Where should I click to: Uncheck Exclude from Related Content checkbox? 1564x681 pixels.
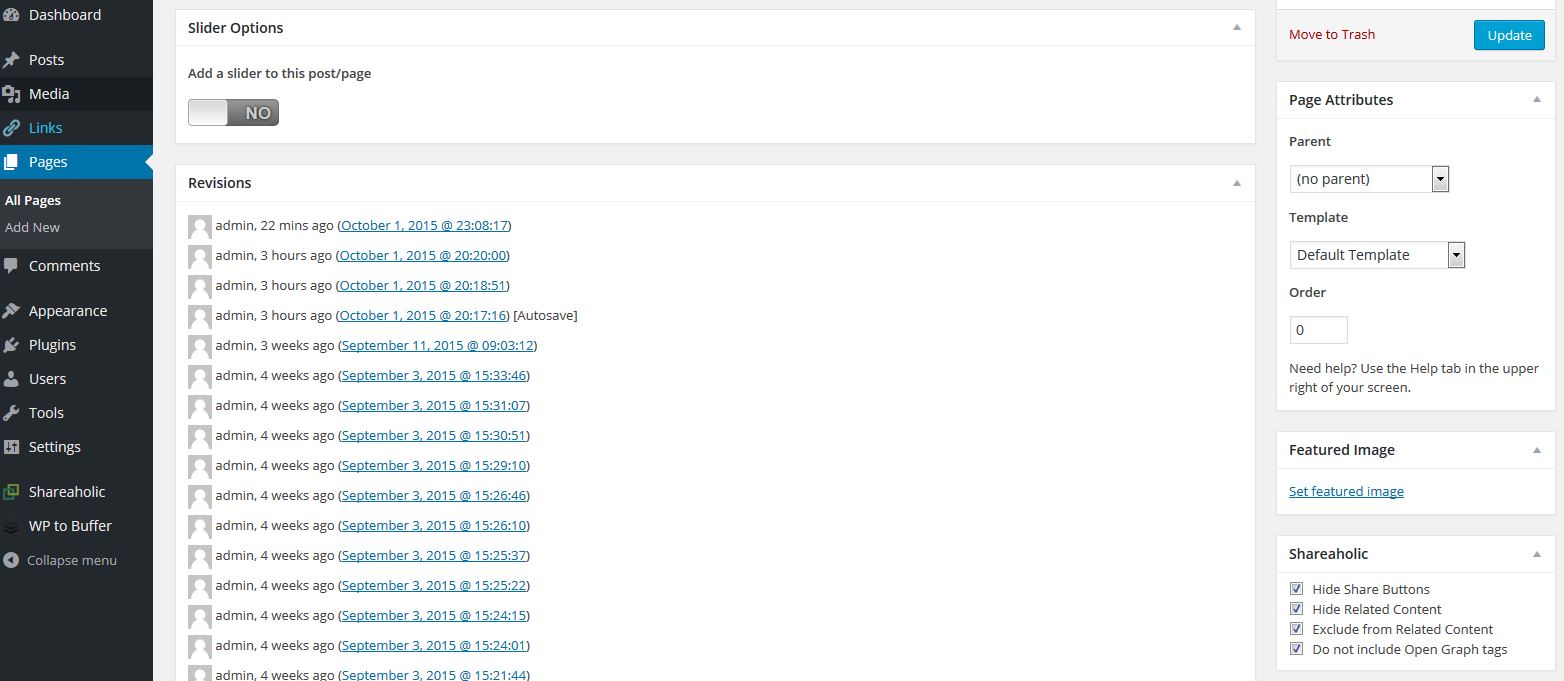[1296, 629]
